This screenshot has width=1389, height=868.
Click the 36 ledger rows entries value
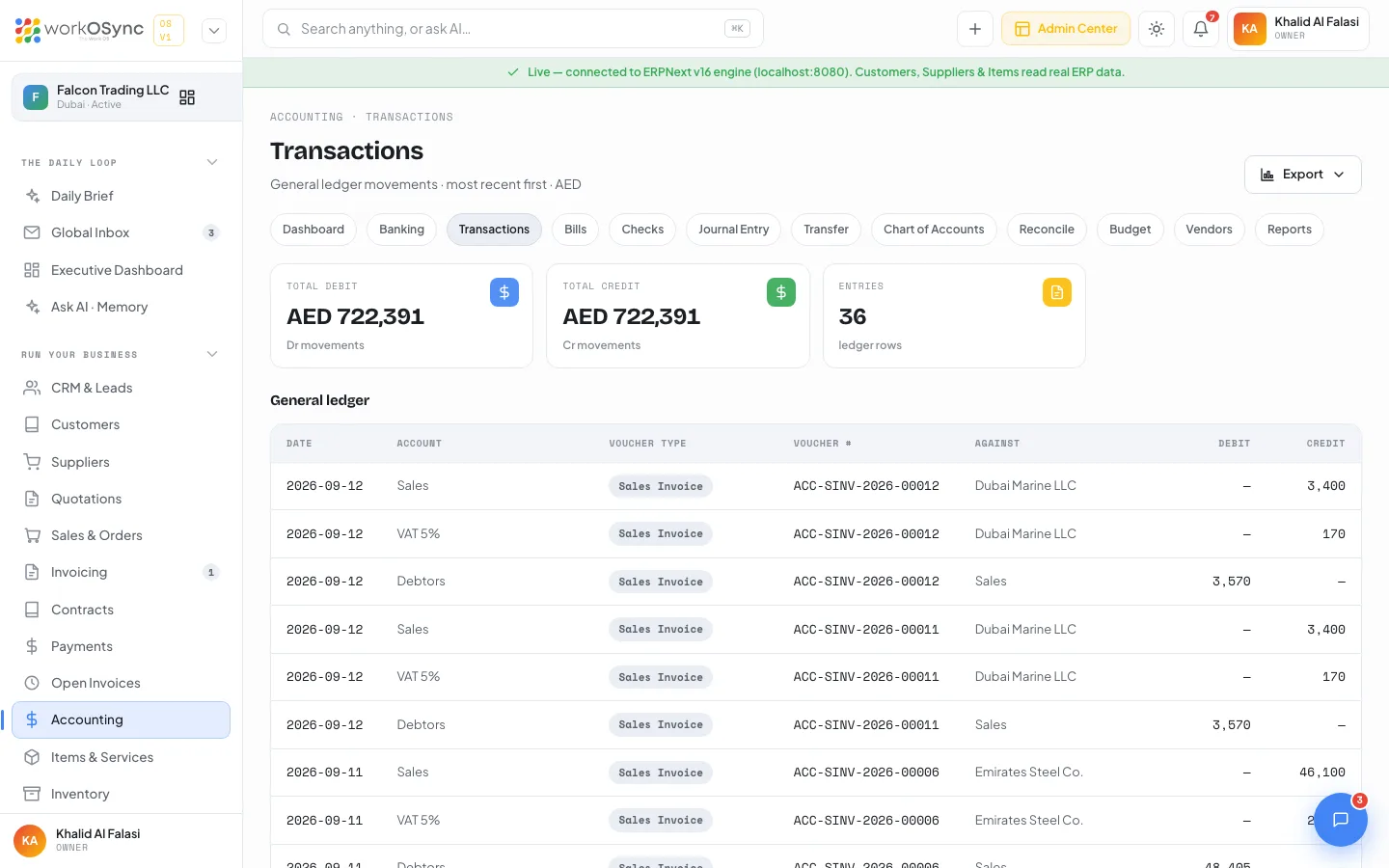point(853,316)
